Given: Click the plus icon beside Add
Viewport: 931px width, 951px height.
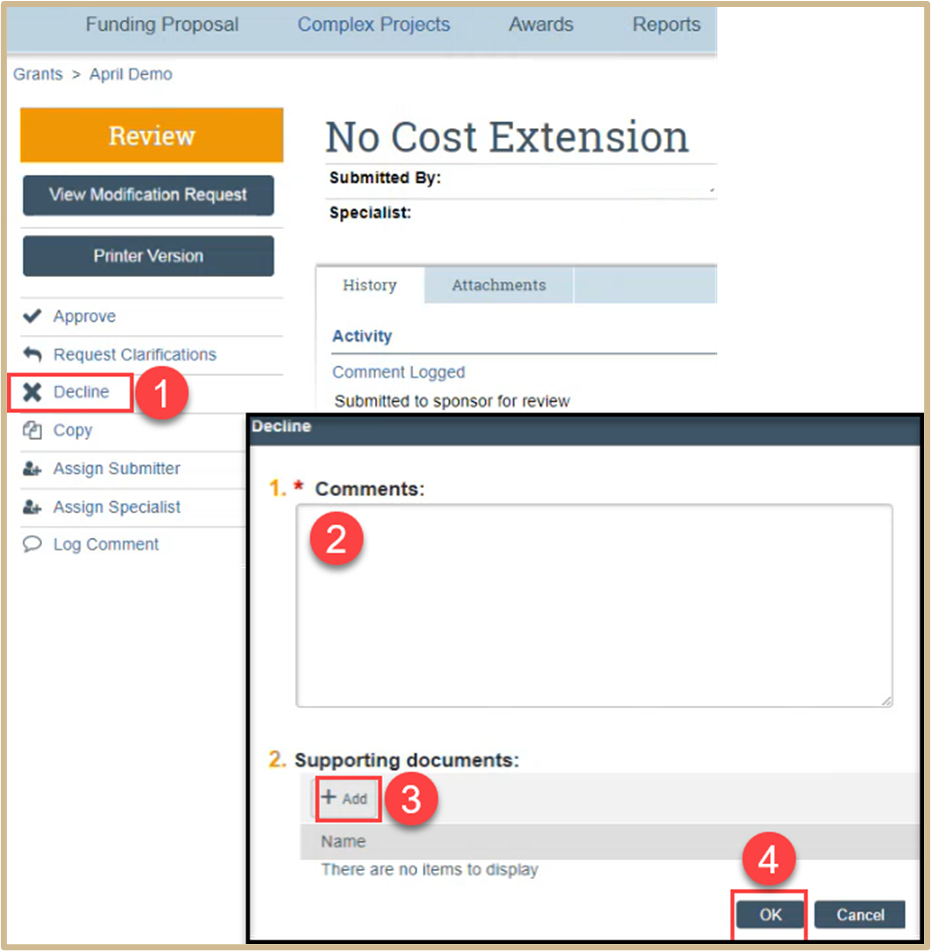Looking at the screenshot, I should pyautogui.click(x=329, y=797).
